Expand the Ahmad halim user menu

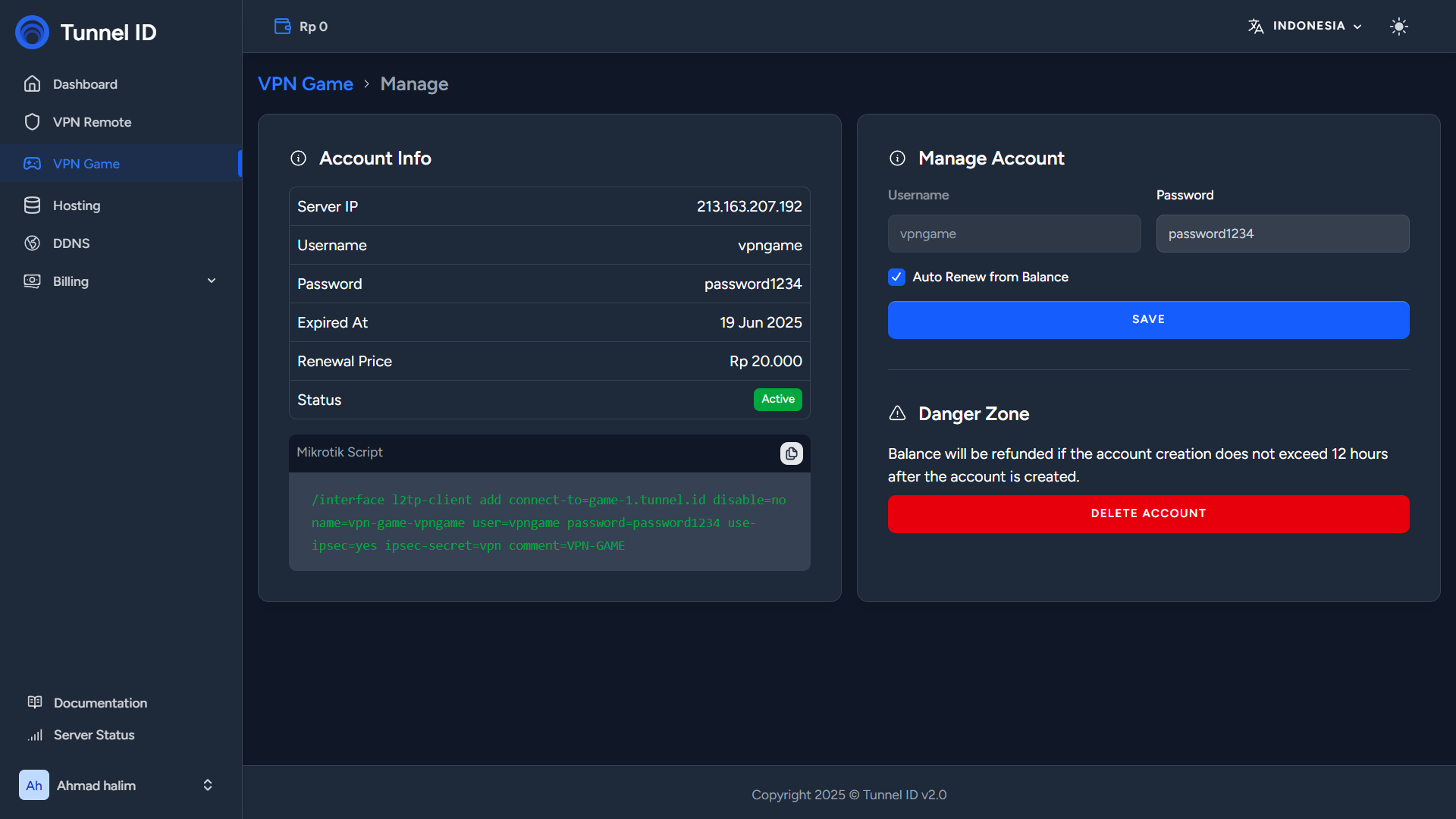207,785
